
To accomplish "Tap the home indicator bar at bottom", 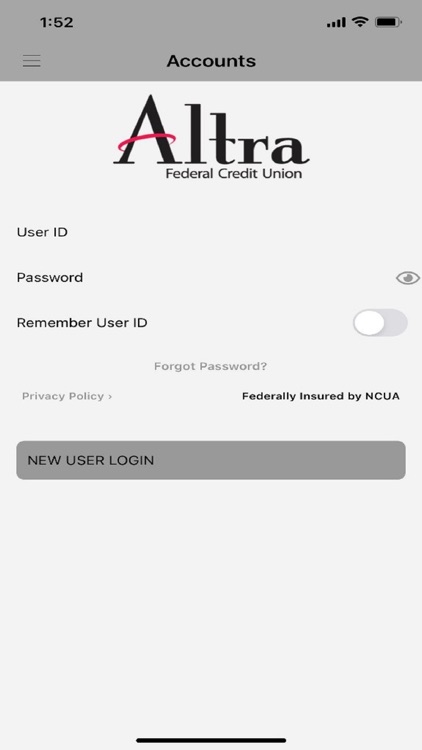I will [211, 740].
